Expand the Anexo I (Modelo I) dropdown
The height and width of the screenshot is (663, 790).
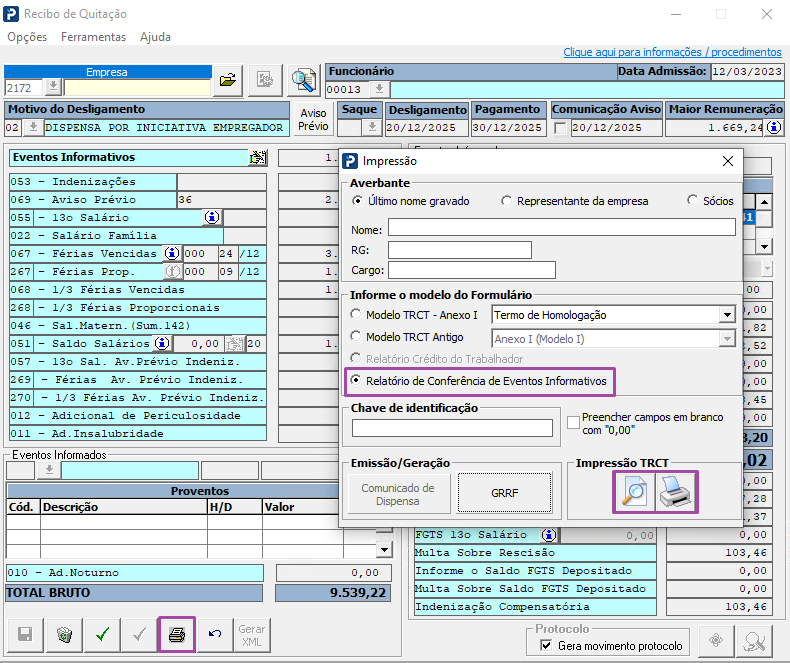pyautogui.click(x=727, y=339)
